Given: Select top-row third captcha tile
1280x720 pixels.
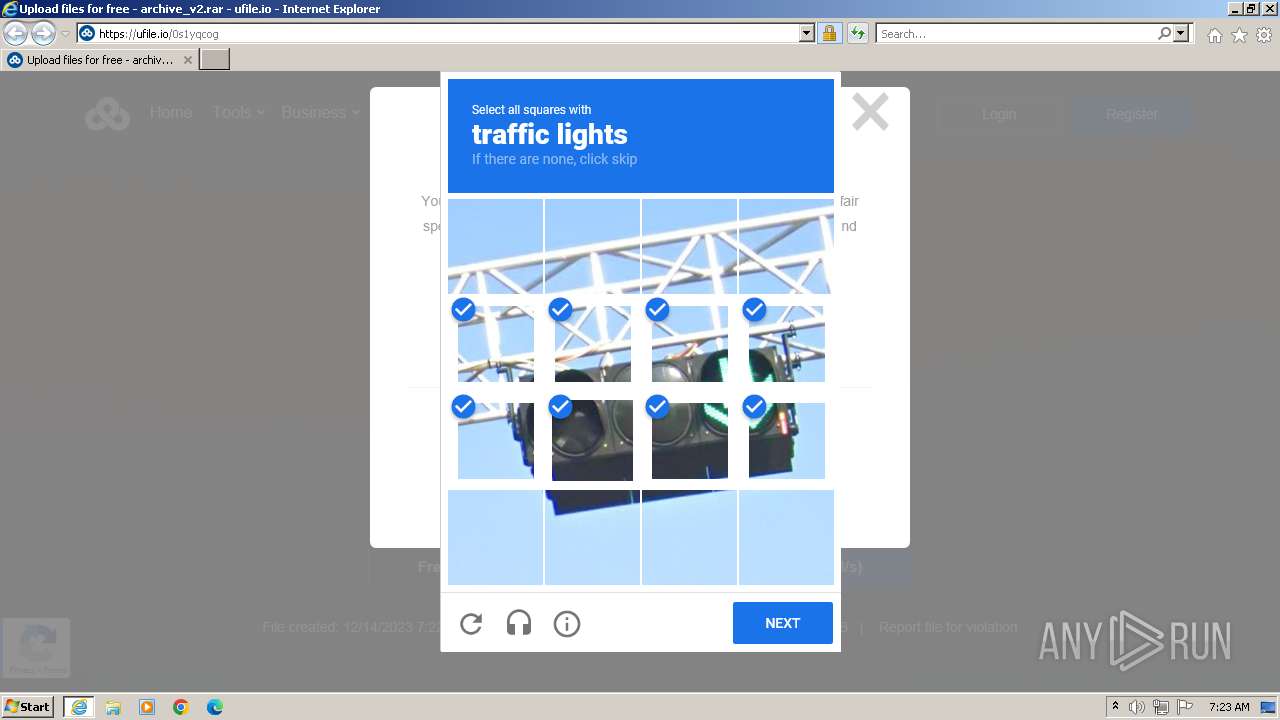Looking at the screenshot, I should [x=689, y=246].
